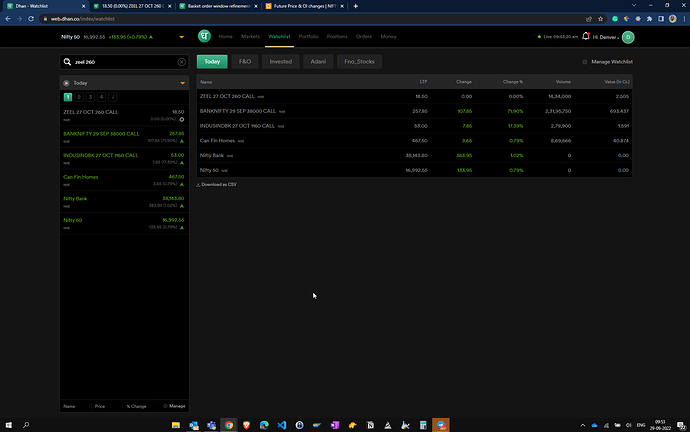Select sidebar watchlist page 4
Viewport: 690px width, 432px height.
pyautogui.click(x=101, y=97)
